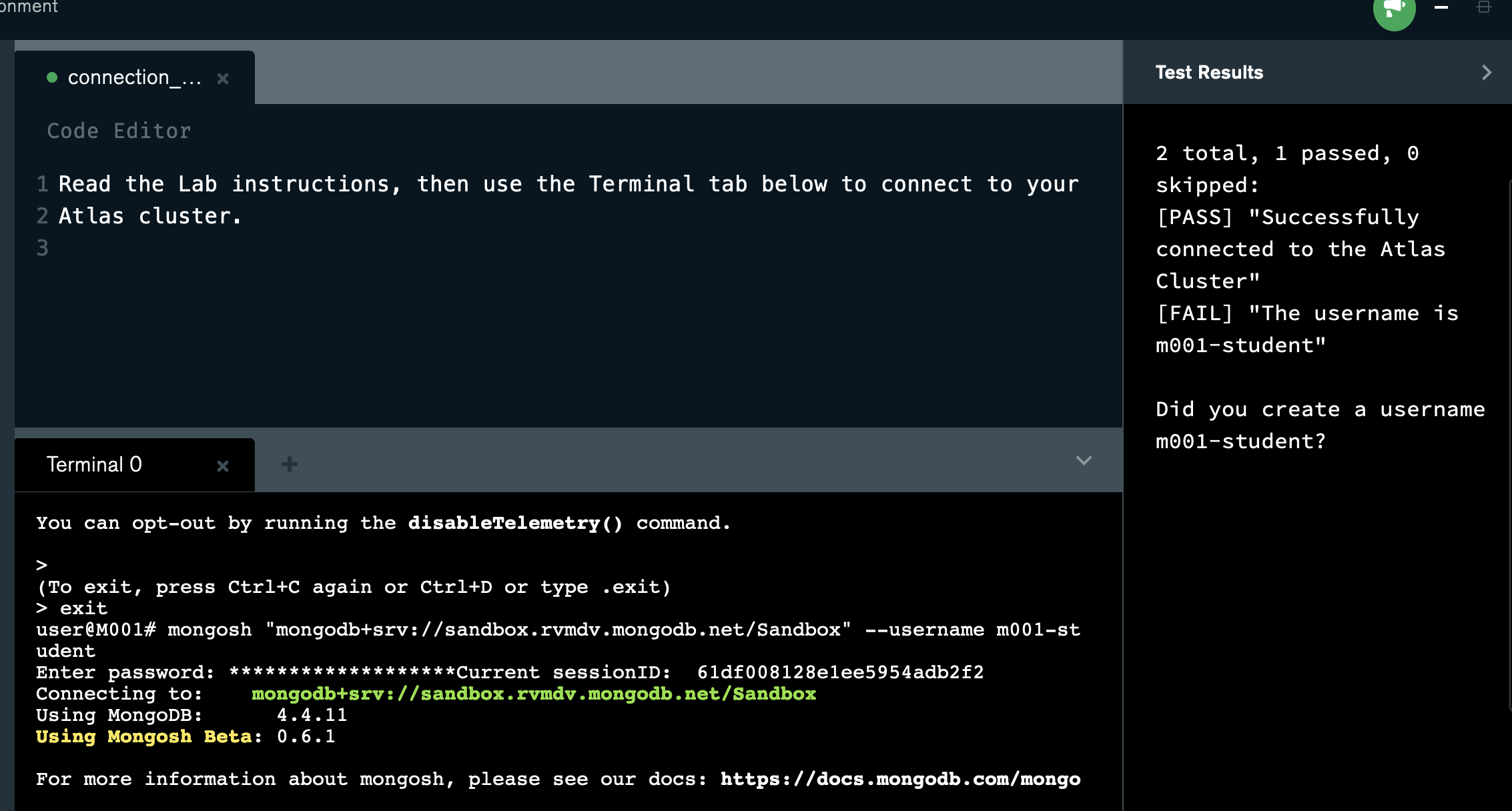This screenshot has width=1512, height=811.
Task: Collapse the Test Results panel chevron
Action: tap(1487, 73)
